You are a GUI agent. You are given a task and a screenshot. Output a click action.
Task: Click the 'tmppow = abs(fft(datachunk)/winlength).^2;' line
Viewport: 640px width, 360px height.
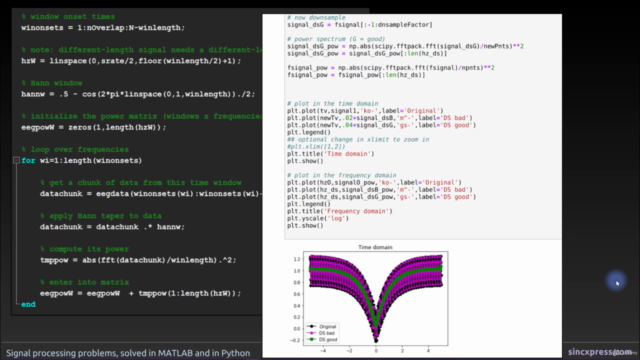coord(138,260)
